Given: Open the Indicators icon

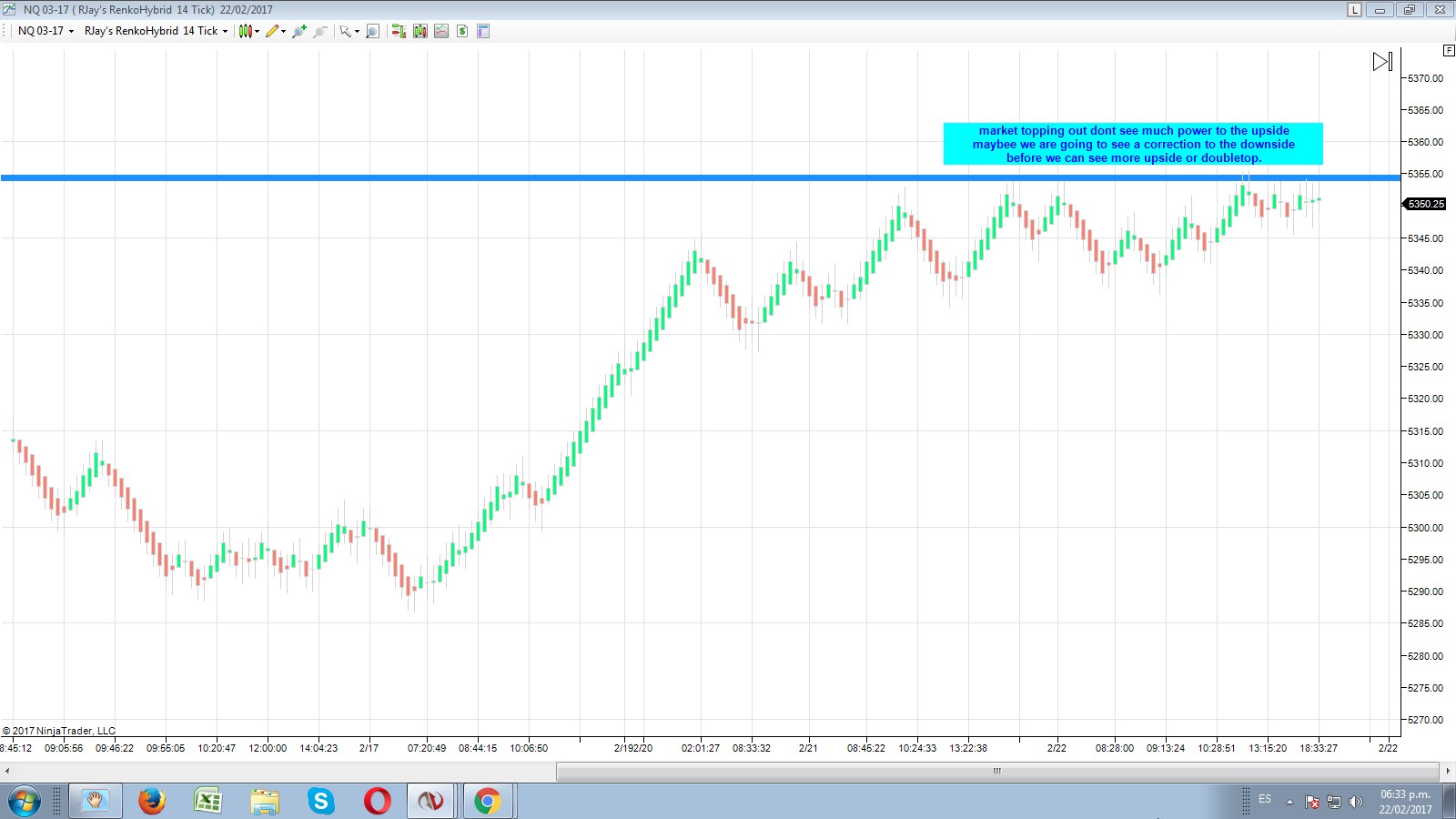Looking at the screenshot, I should (x=420, y=31).
